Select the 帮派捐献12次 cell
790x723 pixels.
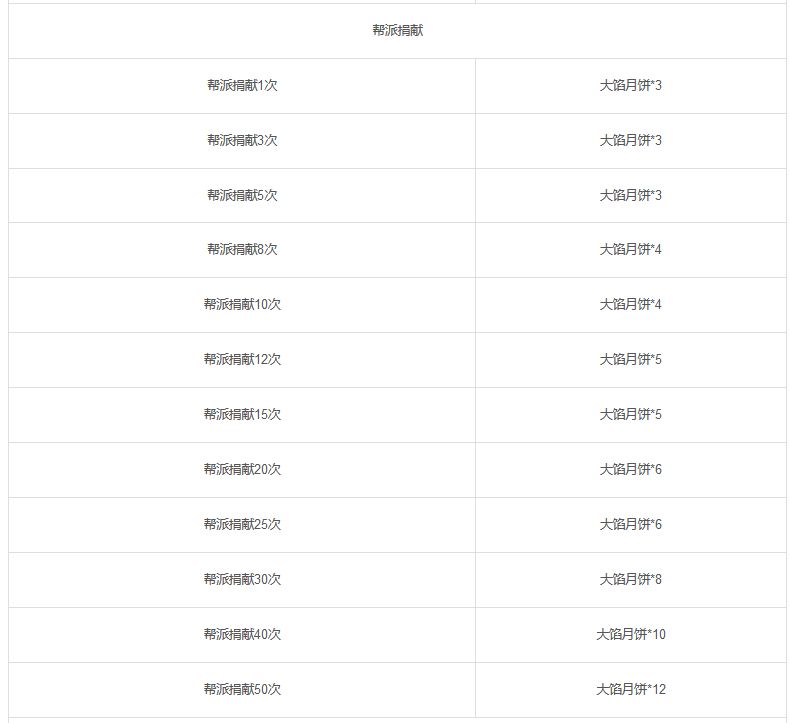click(x=242, y=360)
